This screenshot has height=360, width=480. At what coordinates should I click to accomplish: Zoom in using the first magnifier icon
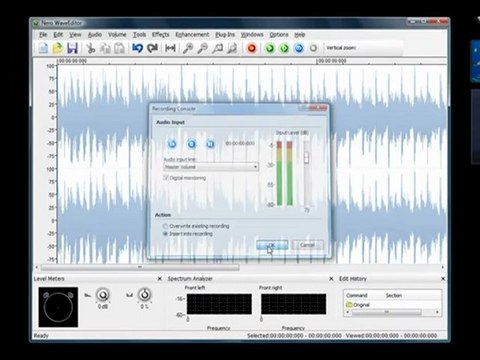point(188,48)
